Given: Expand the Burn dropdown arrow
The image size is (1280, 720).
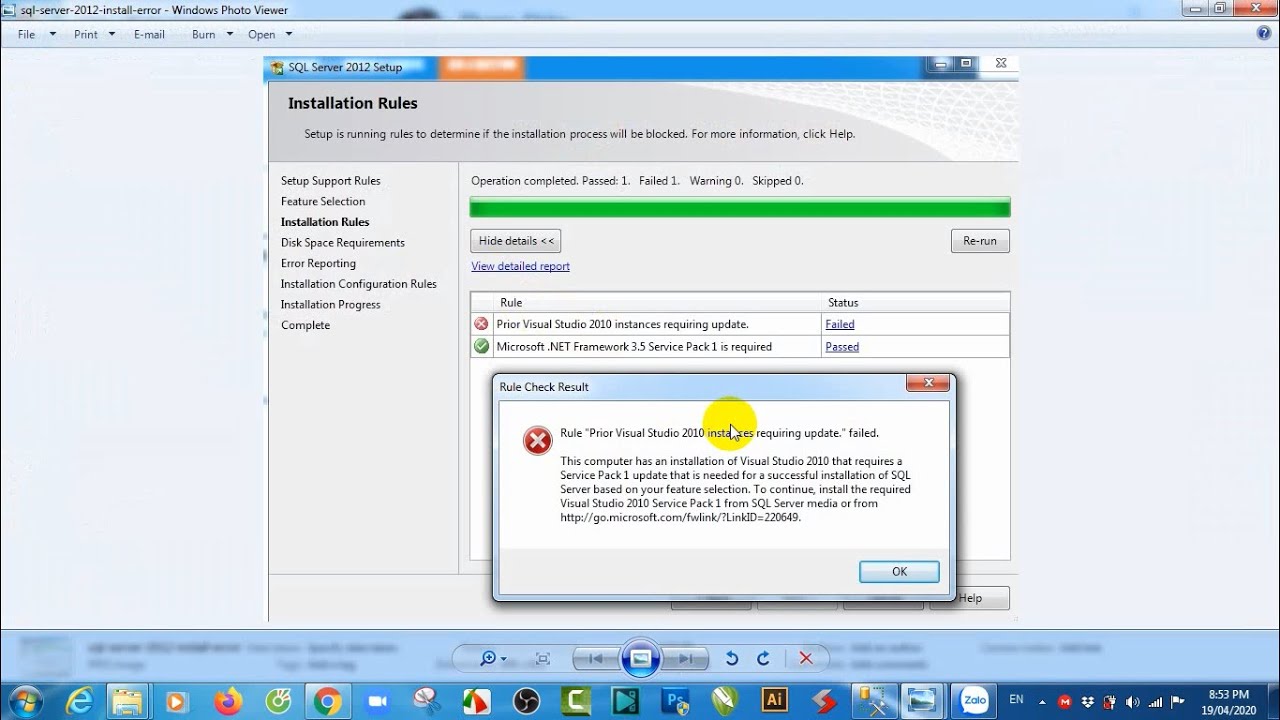Looking at the screenshot, I should 229,34.
